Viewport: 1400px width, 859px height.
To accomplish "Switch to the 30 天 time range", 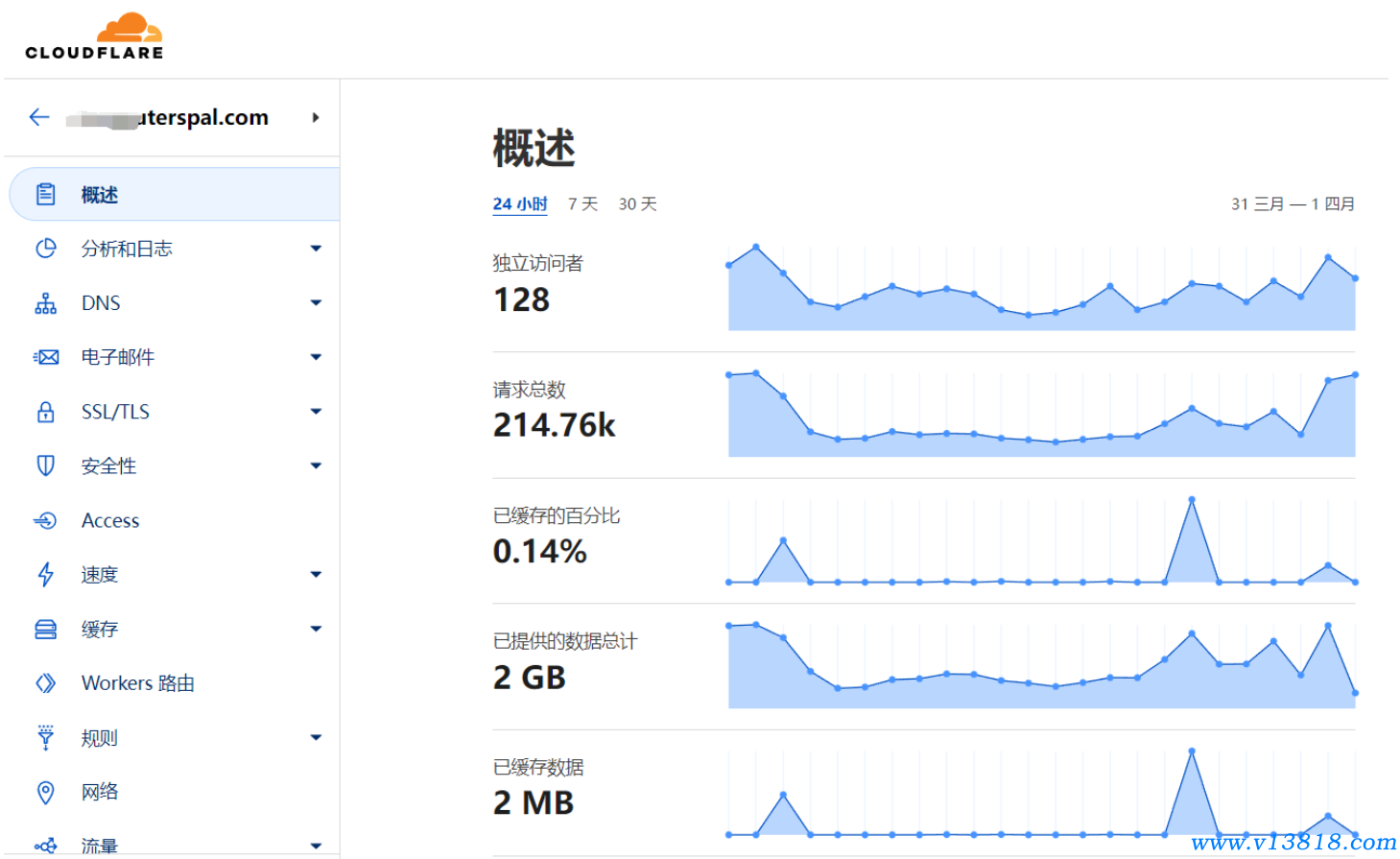I will (637, 203).
